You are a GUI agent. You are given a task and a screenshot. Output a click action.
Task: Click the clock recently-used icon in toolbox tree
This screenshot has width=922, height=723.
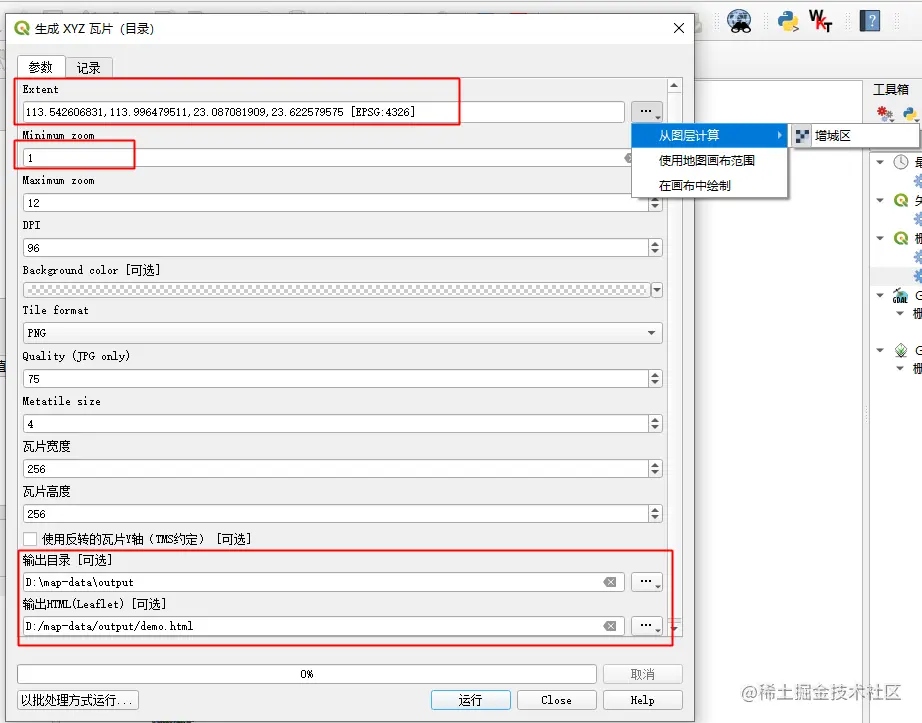point(901,162)
